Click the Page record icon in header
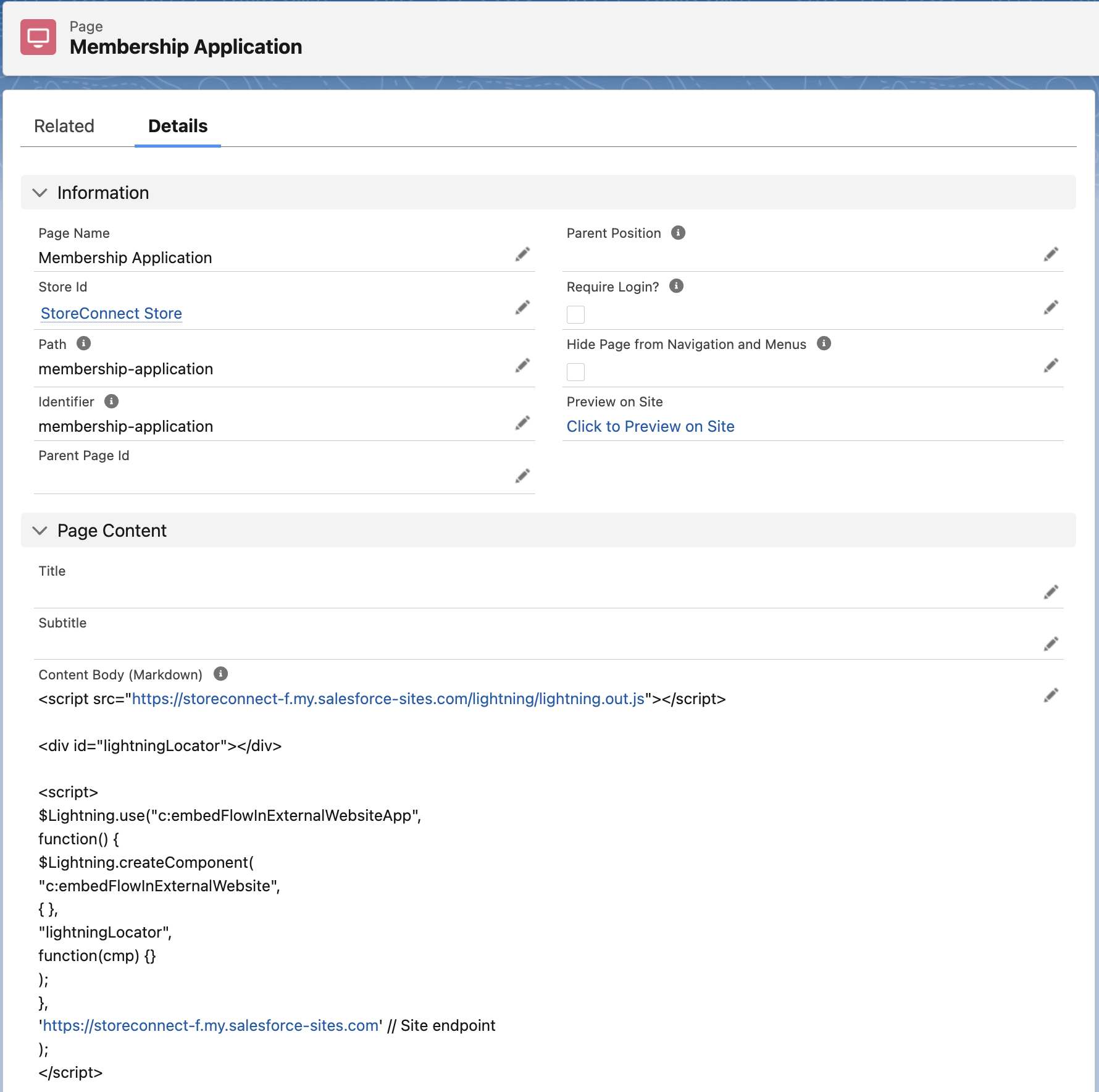 pyautogui.click(x=38, y=37)
